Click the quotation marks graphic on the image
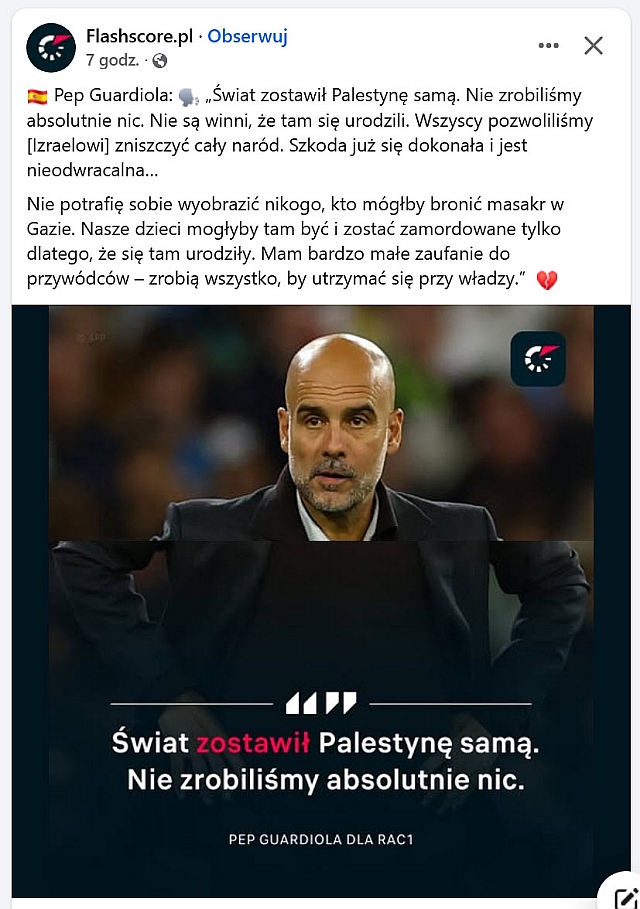The height and width of the screenshot is (909, 640). 321,703
